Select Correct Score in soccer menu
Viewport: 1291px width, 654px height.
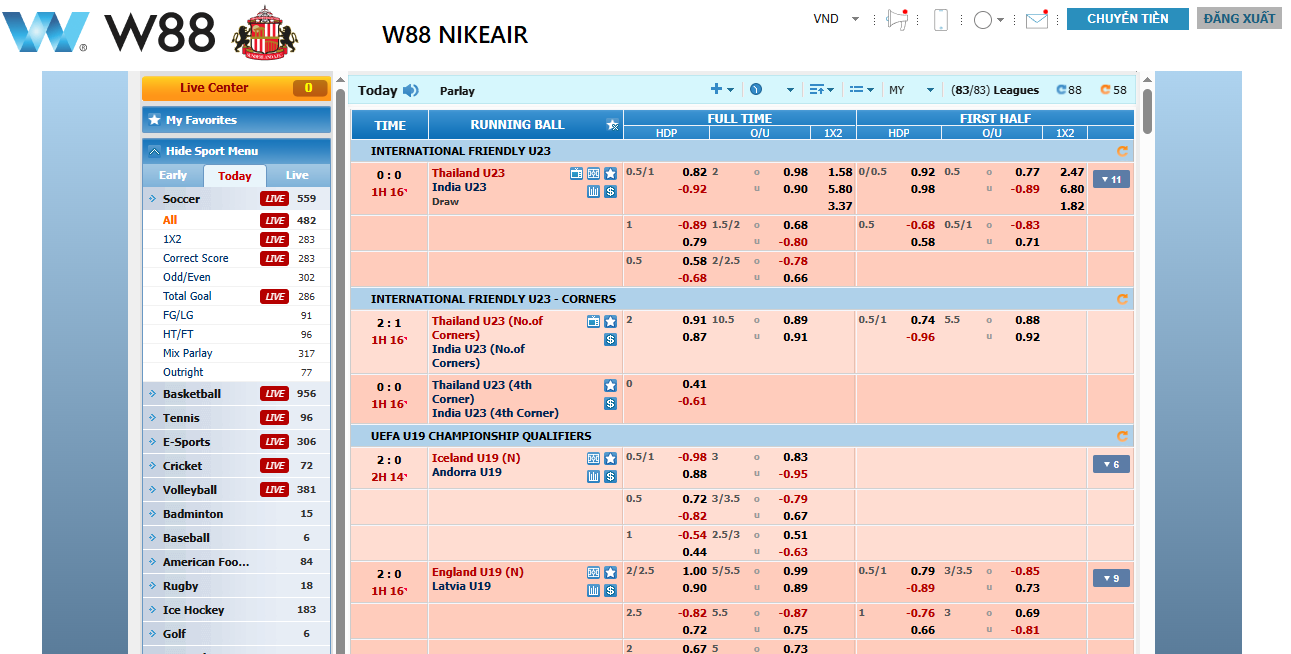click(x=195, y=258)
